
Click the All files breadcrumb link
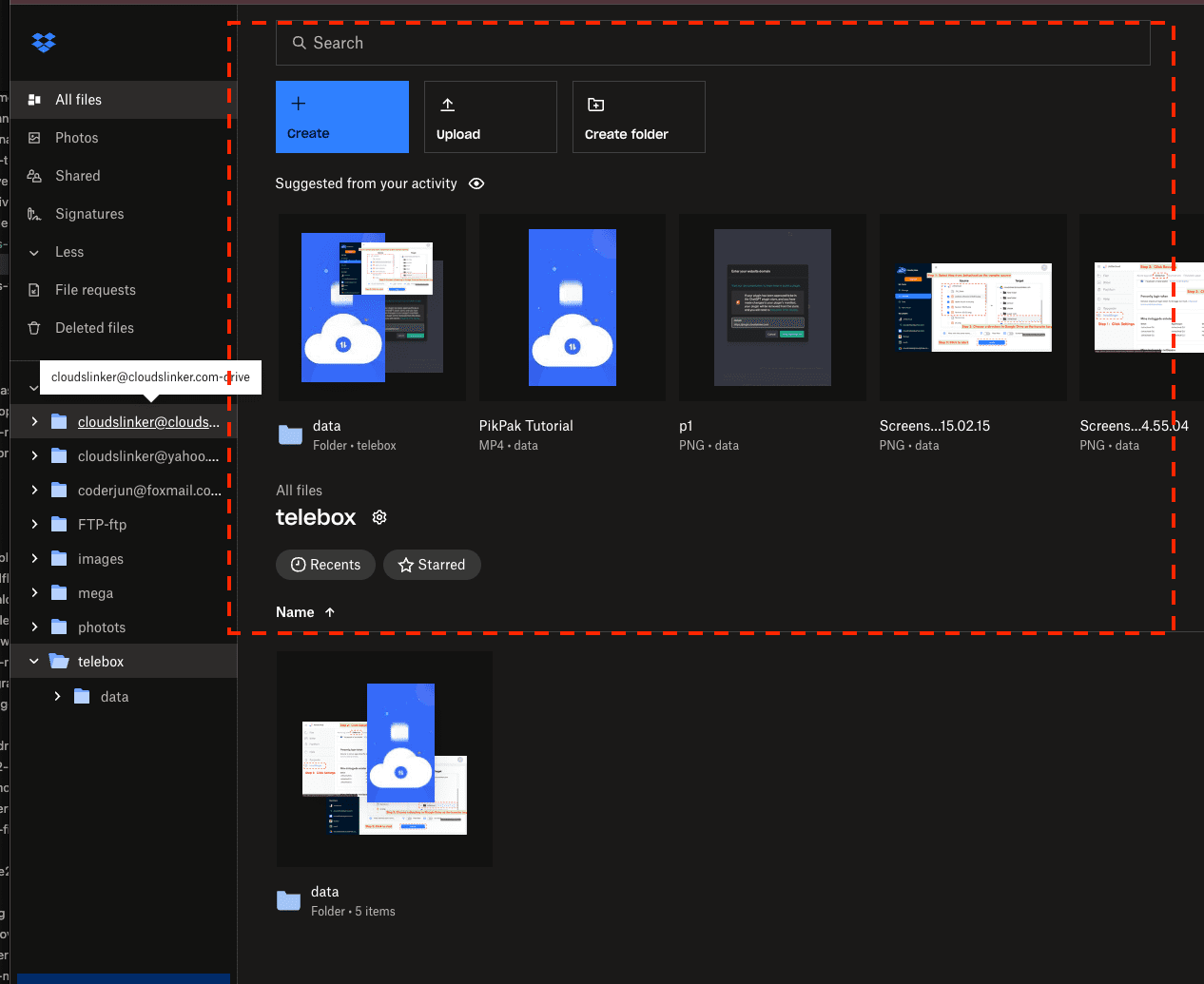click(x=299, y=491)
